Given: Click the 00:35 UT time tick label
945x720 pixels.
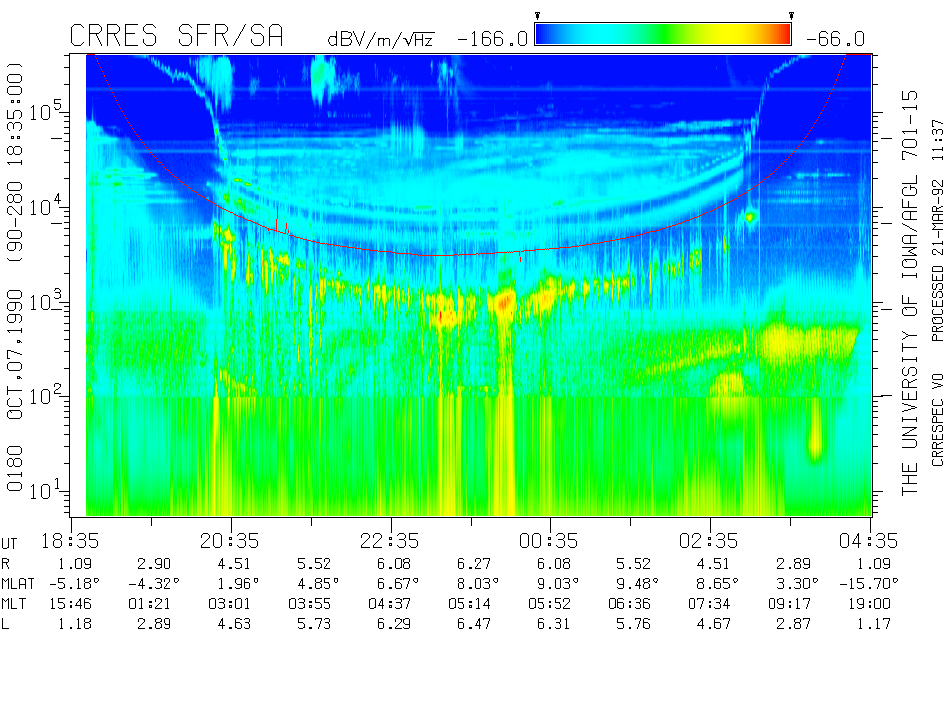Looking at the screenshot, I should pyautogui.click(x=550, y=540).
